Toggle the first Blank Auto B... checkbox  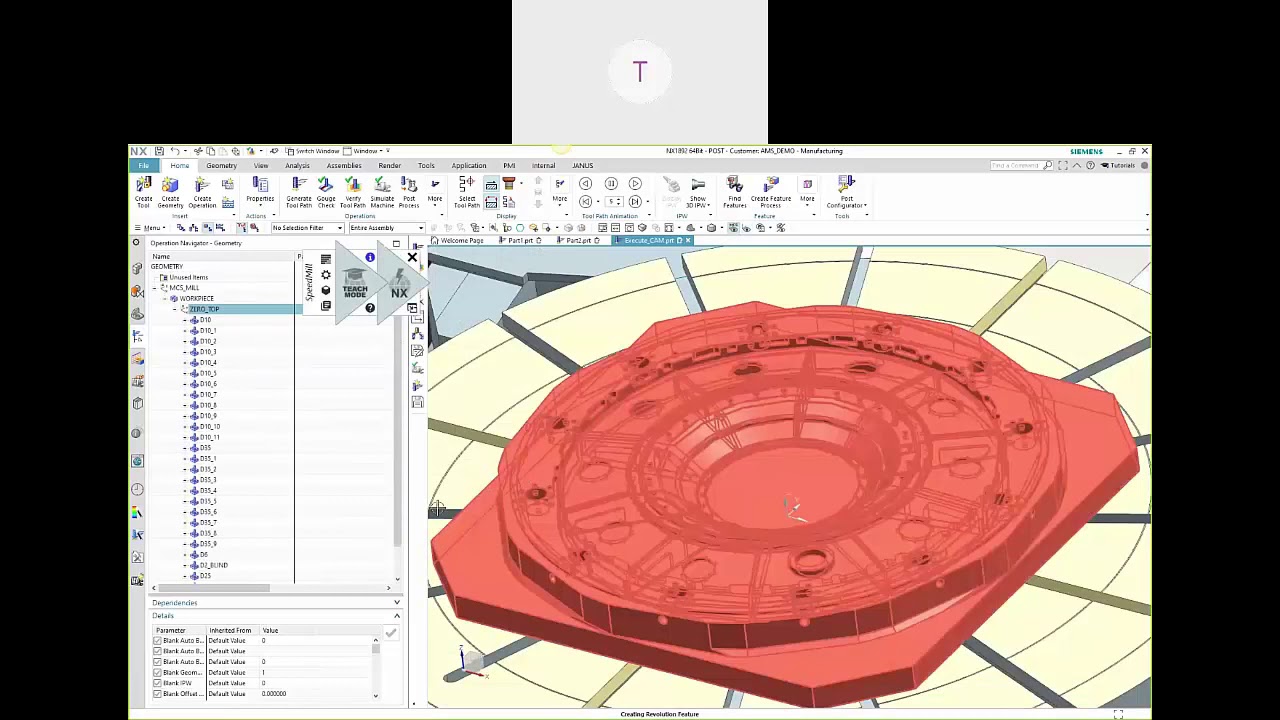(x=157, y=640)
